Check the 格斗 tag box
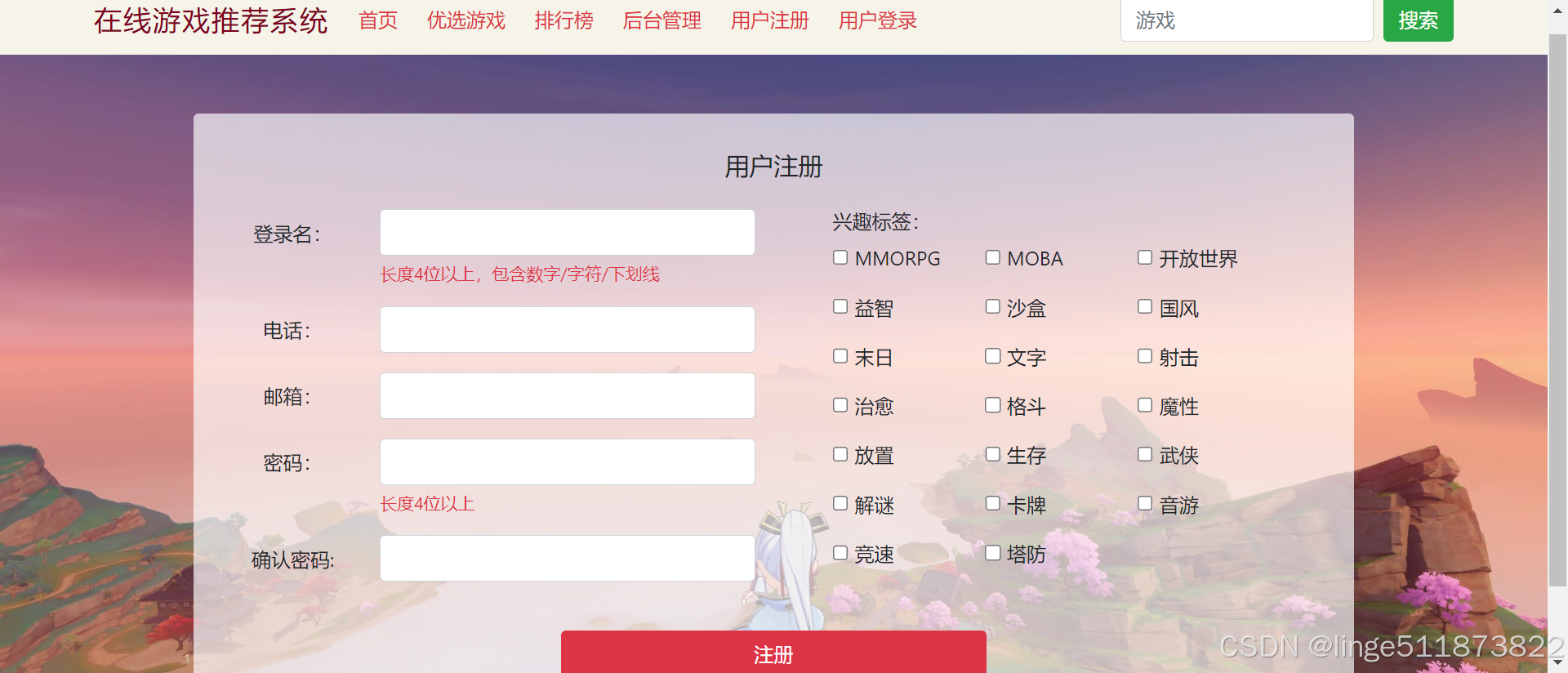 tap(993, 405)
